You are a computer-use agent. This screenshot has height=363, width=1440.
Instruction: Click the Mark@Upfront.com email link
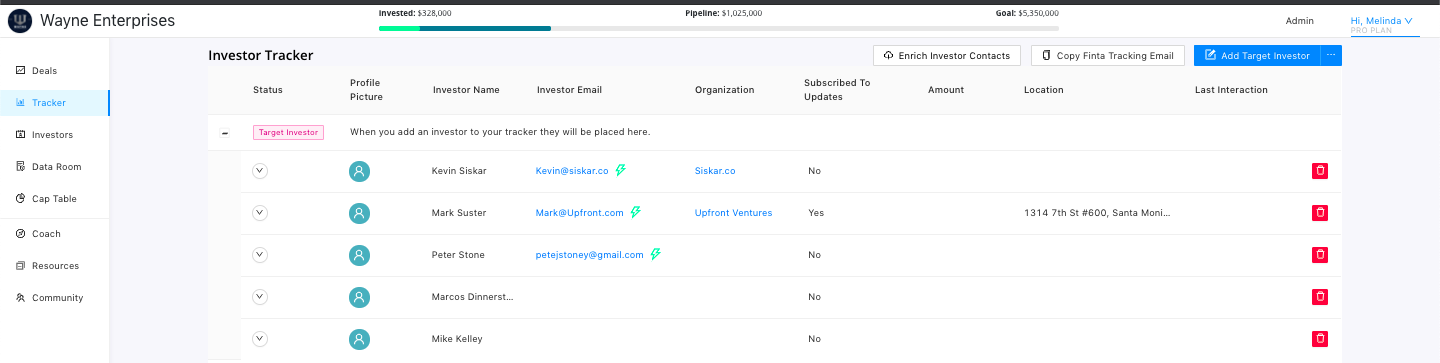coord(580,213)
